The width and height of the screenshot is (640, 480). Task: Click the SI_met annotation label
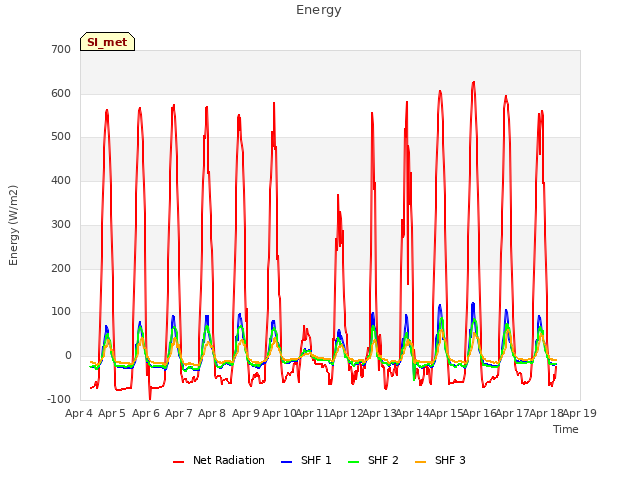[107, 42]
